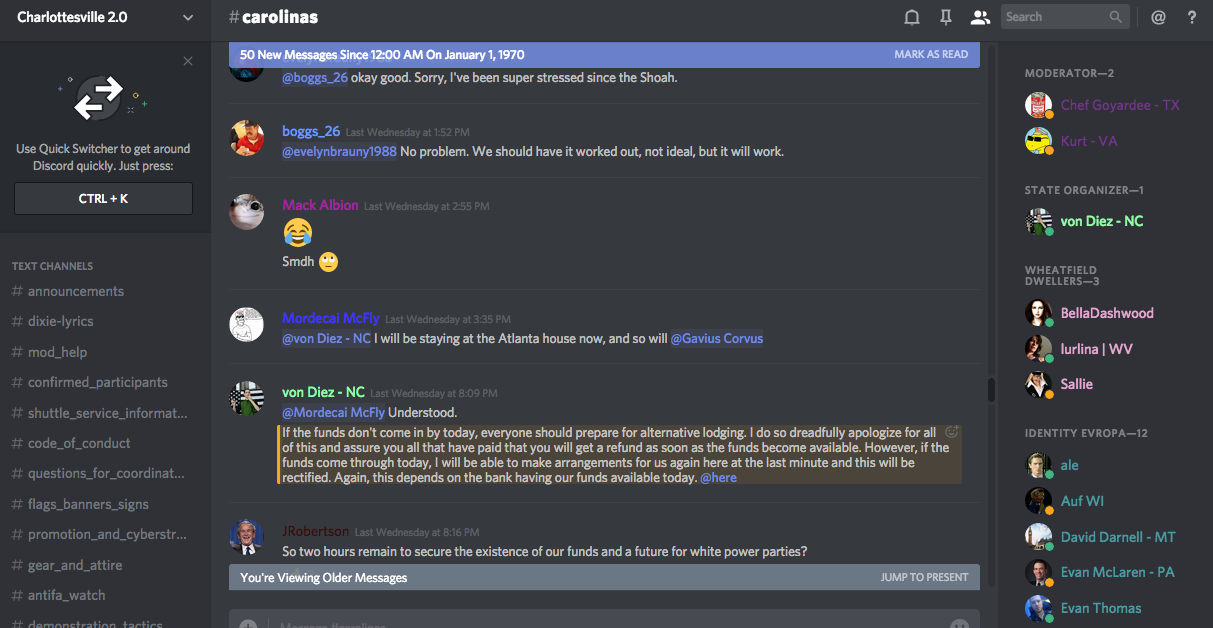Click Mark As Read button

pos(931,55)
